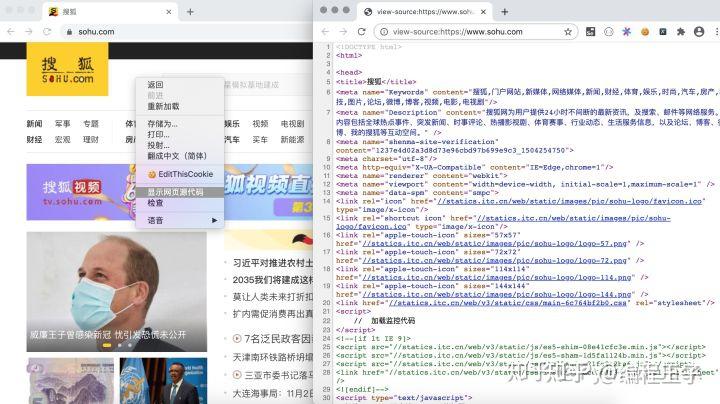Select 重新加载 in the context menu
720x404 pixels.
(163, 106)
